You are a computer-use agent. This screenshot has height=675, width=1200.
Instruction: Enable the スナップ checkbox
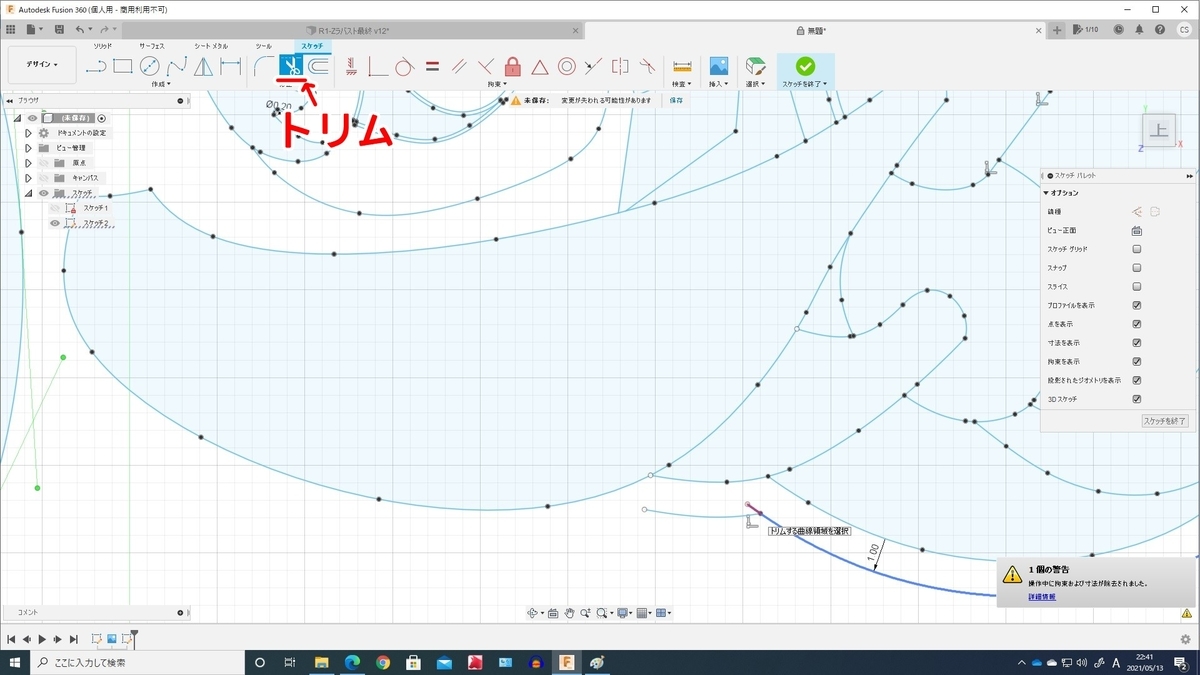tap(1137, 268)
